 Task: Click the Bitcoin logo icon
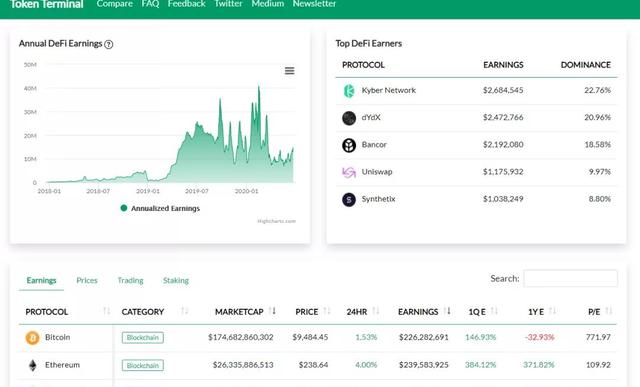[33, 338]
